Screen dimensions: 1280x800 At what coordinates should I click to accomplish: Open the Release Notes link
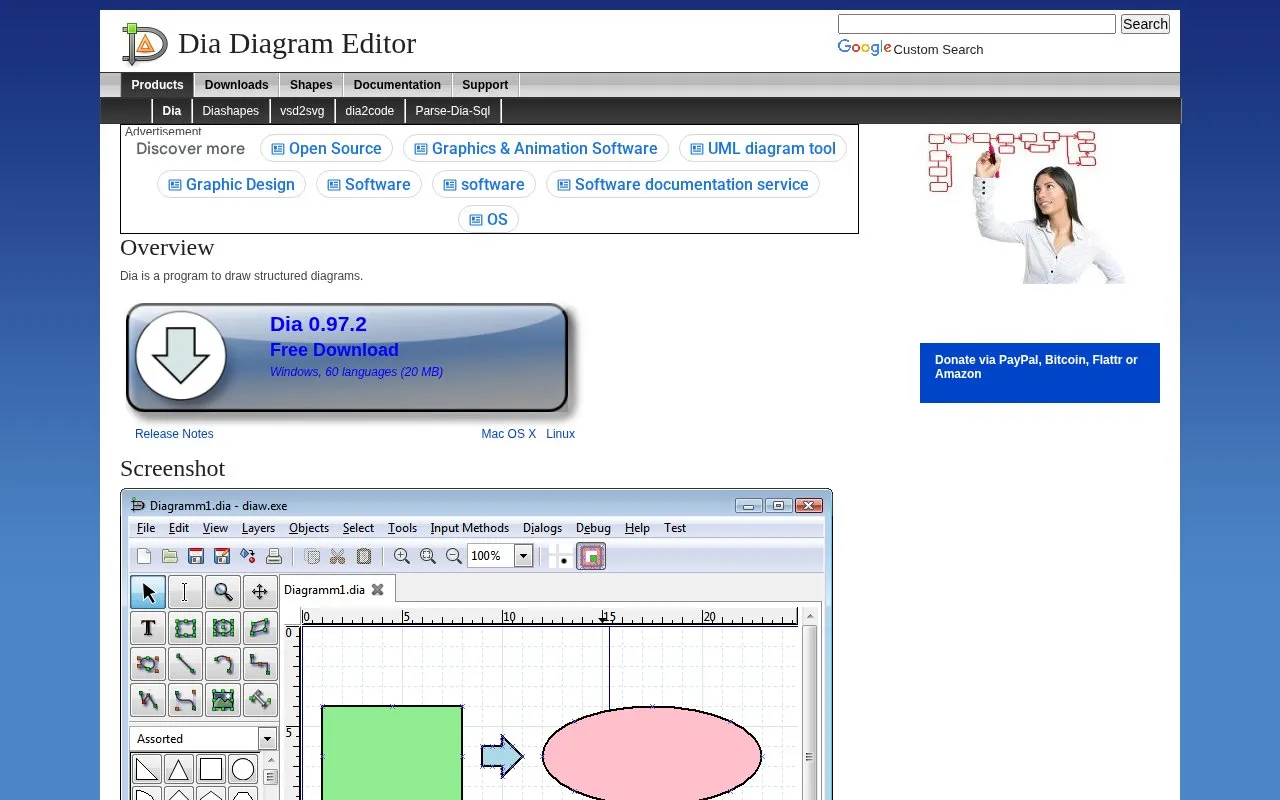174,434
